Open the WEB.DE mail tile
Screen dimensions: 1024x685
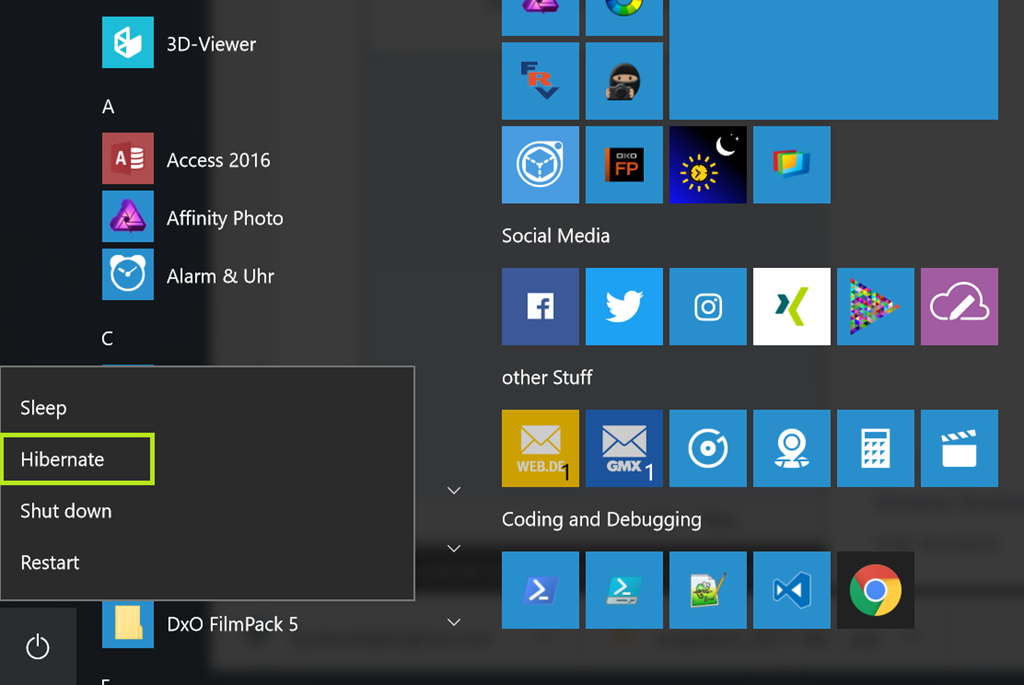(540, 448)
